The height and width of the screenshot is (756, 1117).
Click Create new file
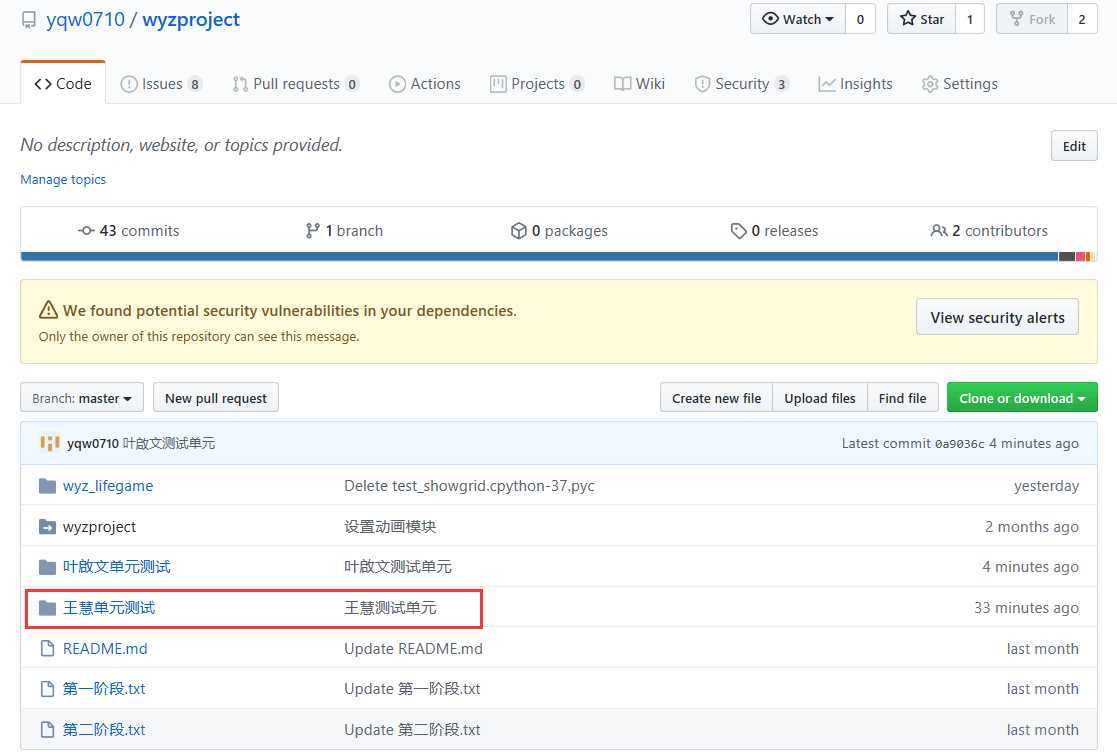716,398
